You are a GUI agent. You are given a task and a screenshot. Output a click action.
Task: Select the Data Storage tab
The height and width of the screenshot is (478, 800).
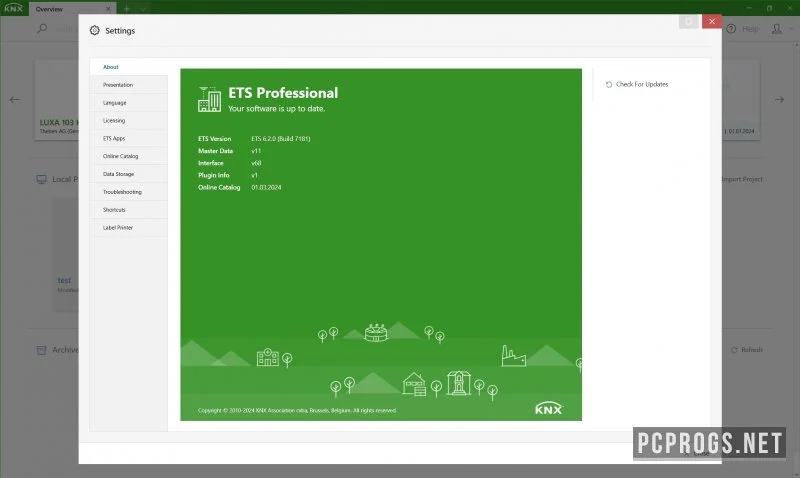pos(129,174)
